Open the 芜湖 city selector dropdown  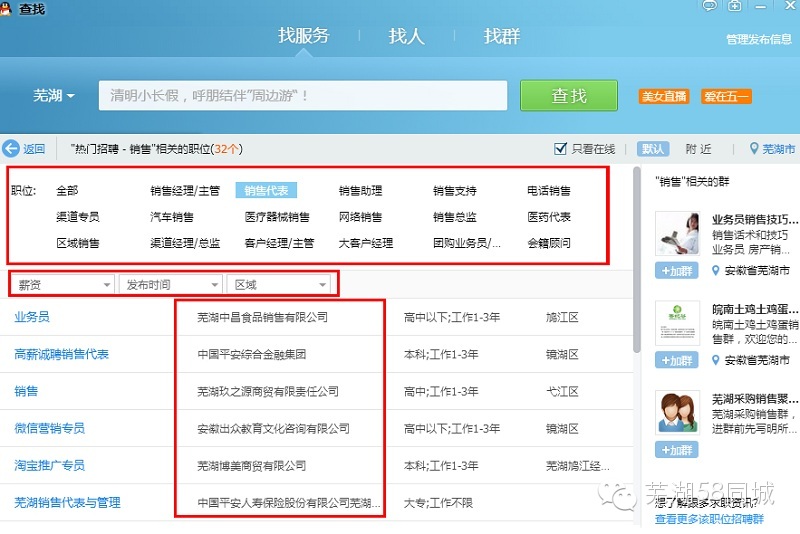pyautogui.click(x=54, y=96)
